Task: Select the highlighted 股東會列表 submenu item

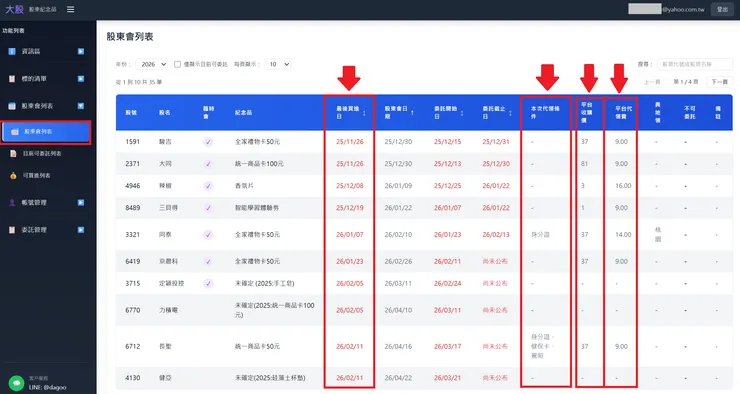Action: [x=46, y=132]
